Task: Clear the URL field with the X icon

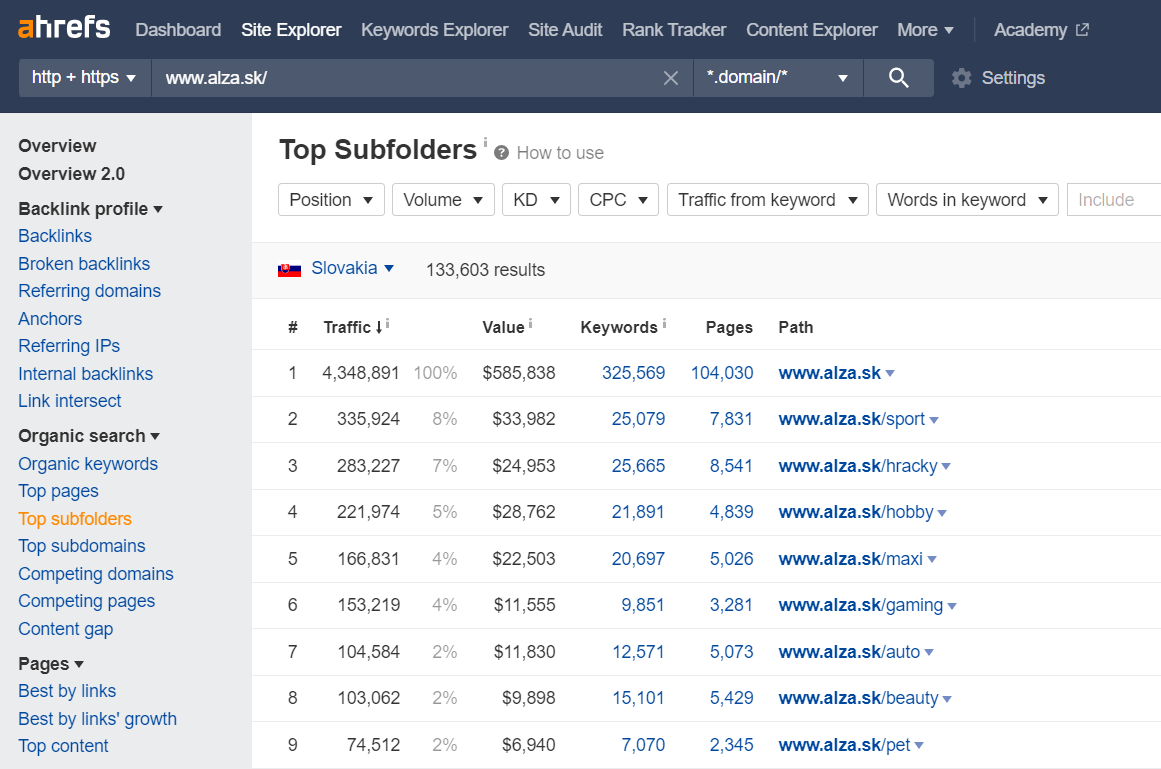Action: click(x=671, y=78)
